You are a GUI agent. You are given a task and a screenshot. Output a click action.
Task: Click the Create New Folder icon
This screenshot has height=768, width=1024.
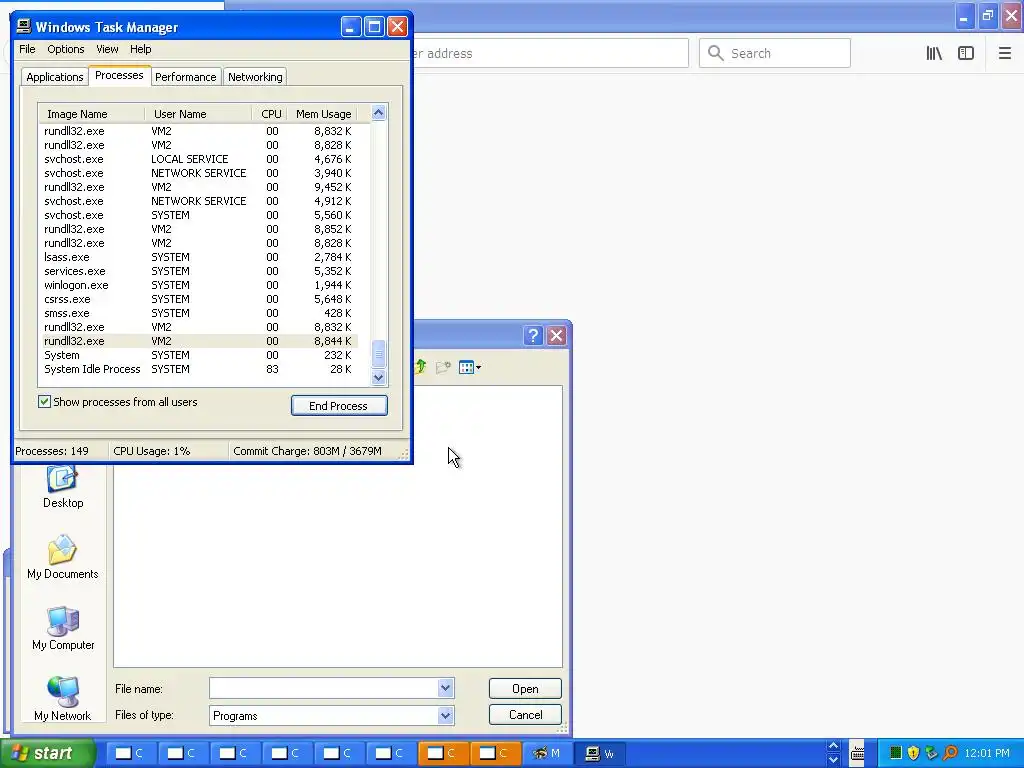(x=443, y=367)
